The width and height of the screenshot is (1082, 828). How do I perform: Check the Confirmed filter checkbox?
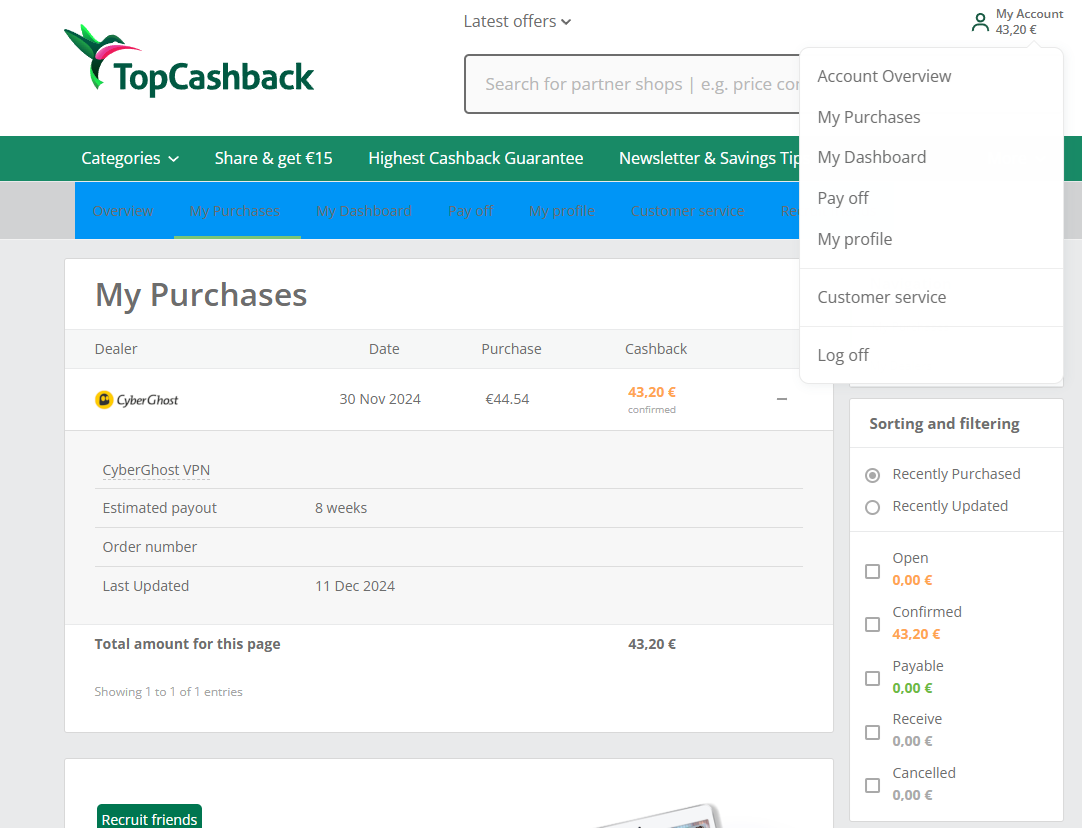872,624
